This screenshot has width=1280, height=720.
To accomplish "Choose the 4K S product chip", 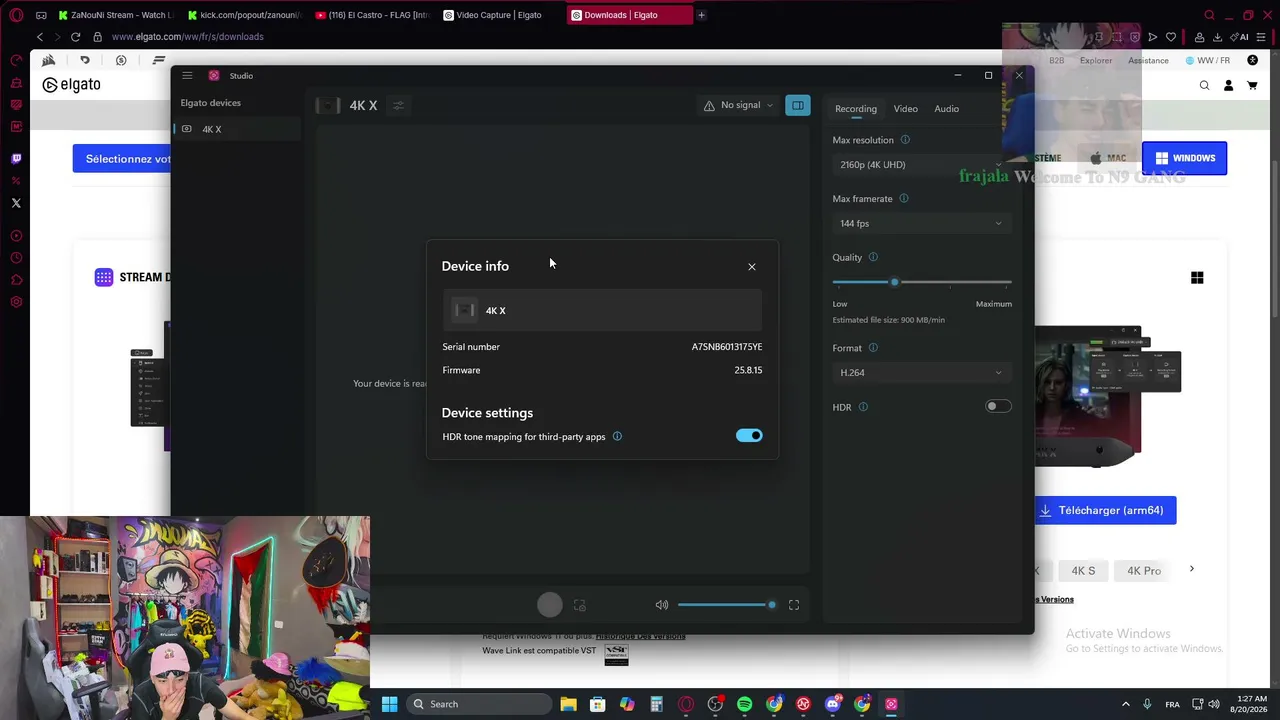I will [x=1083, y=571].
